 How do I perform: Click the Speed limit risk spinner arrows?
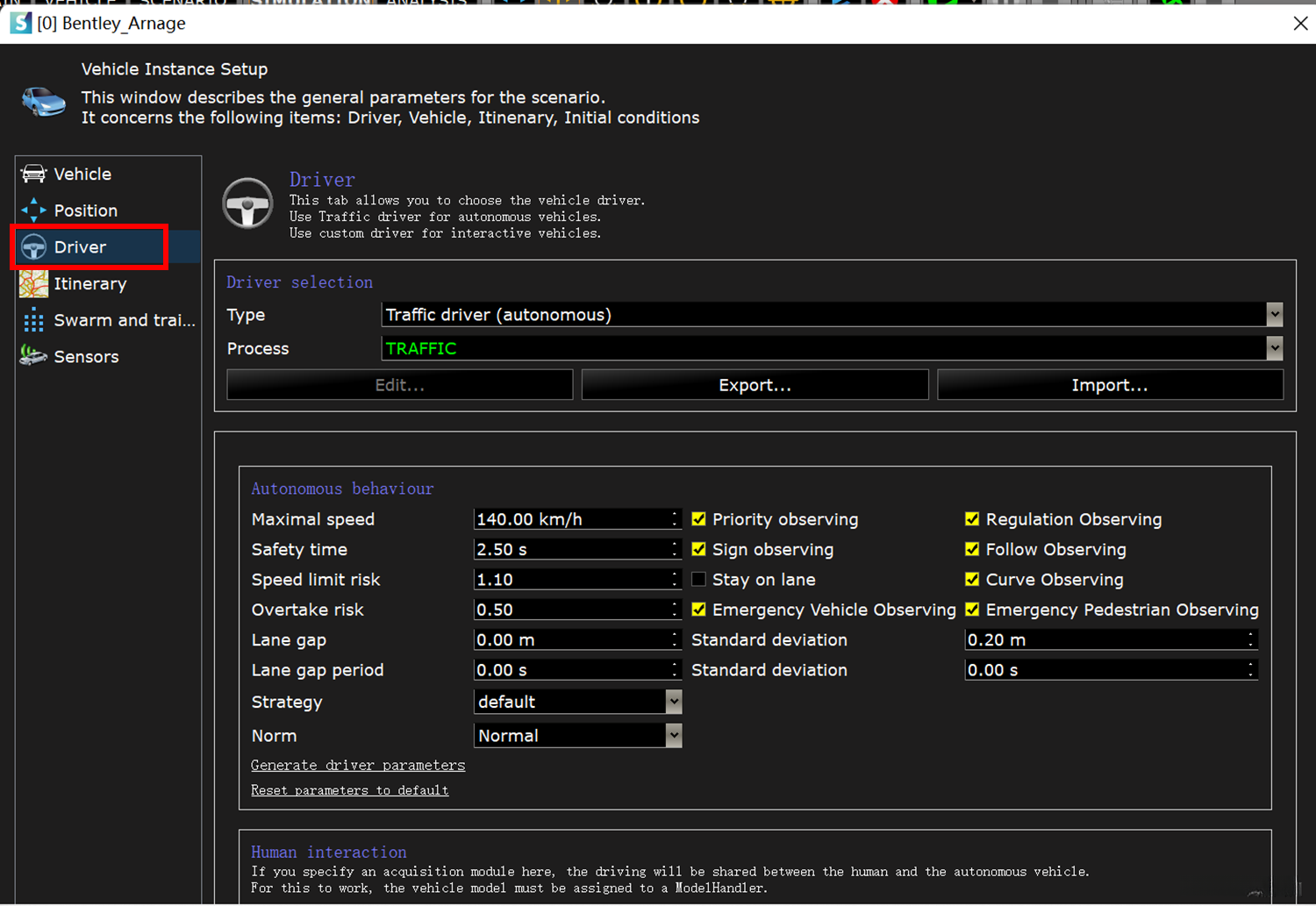[675, 580]
